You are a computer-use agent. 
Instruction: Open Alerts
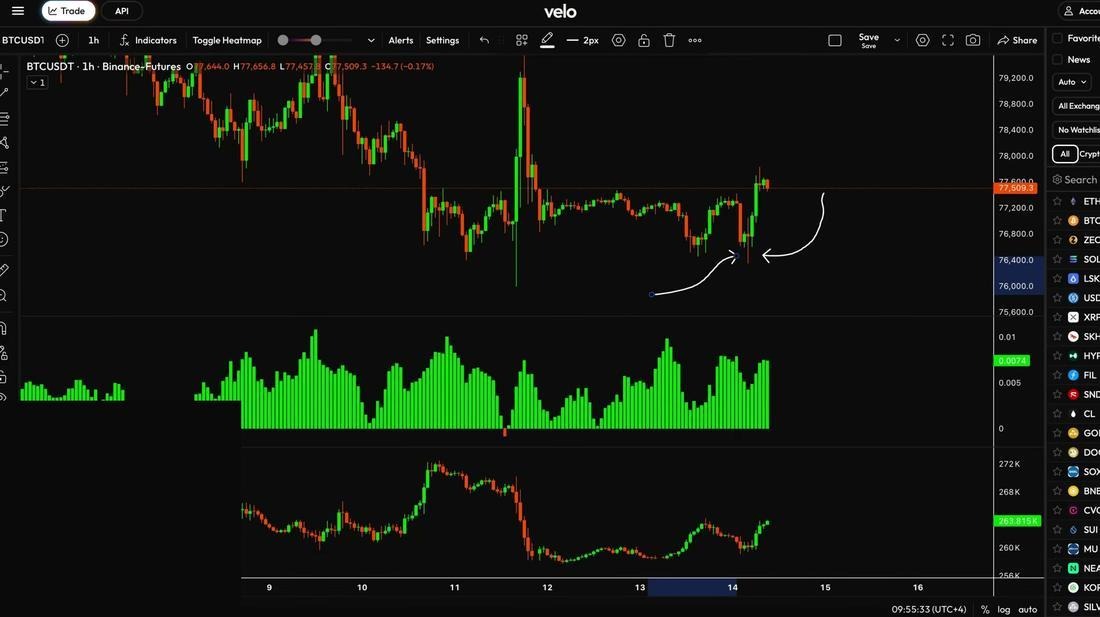[401, 41]
